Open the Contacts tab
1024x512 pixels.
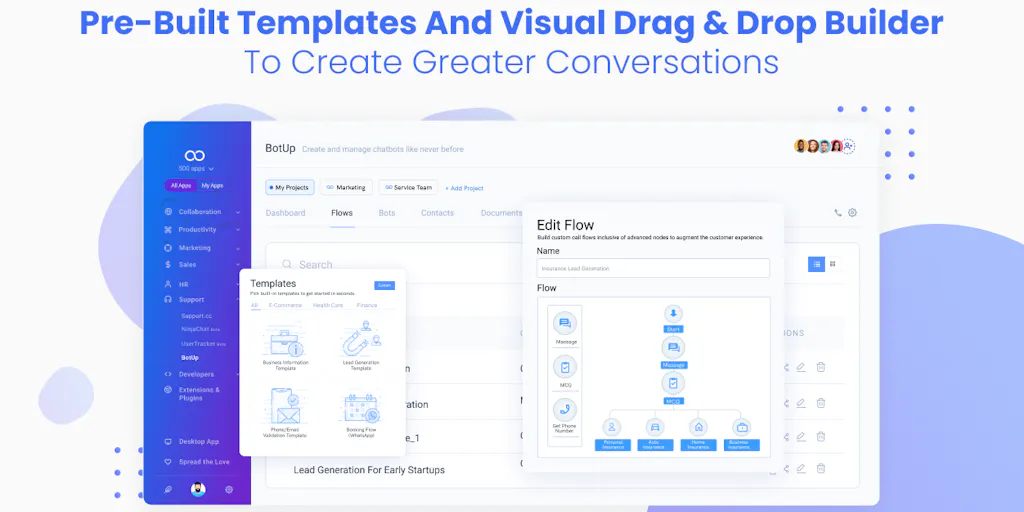[x=438, y=213]
